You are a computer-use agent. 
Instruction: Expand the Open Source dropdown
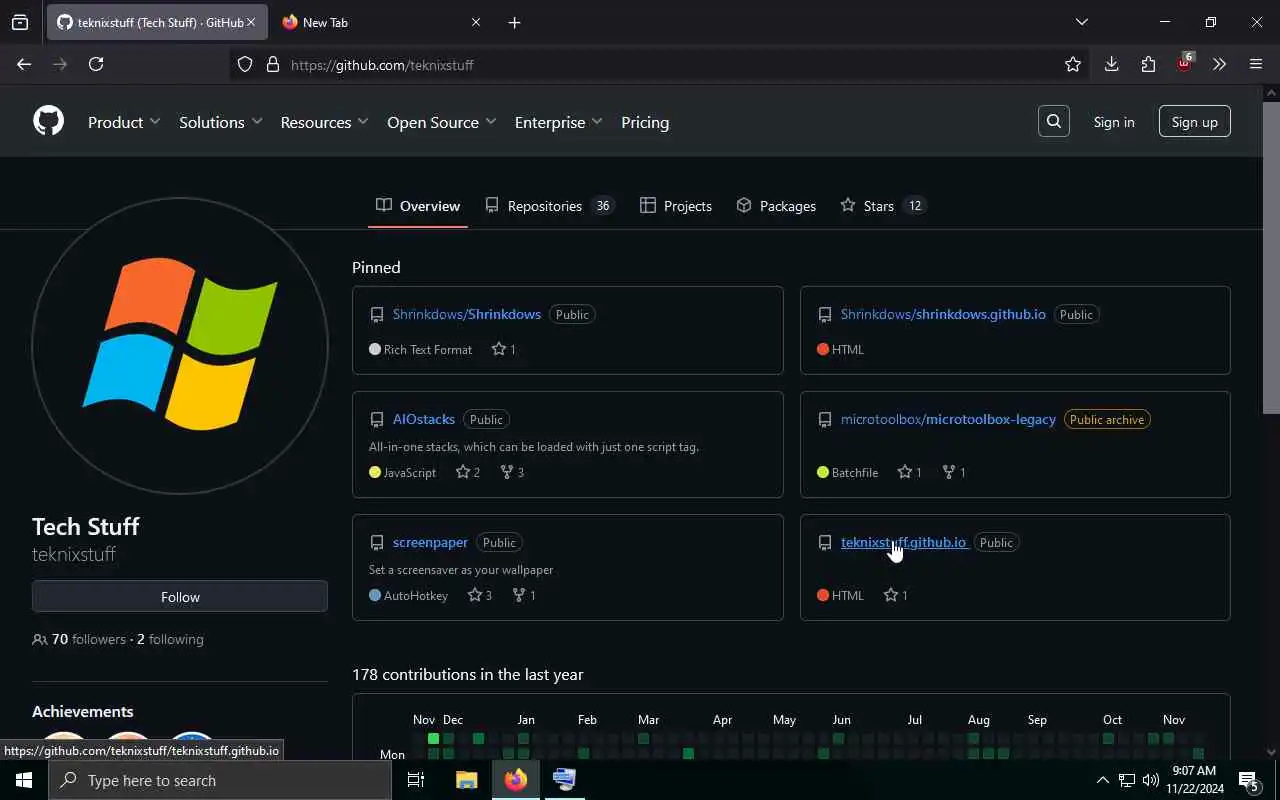click(x=441, y=122)
